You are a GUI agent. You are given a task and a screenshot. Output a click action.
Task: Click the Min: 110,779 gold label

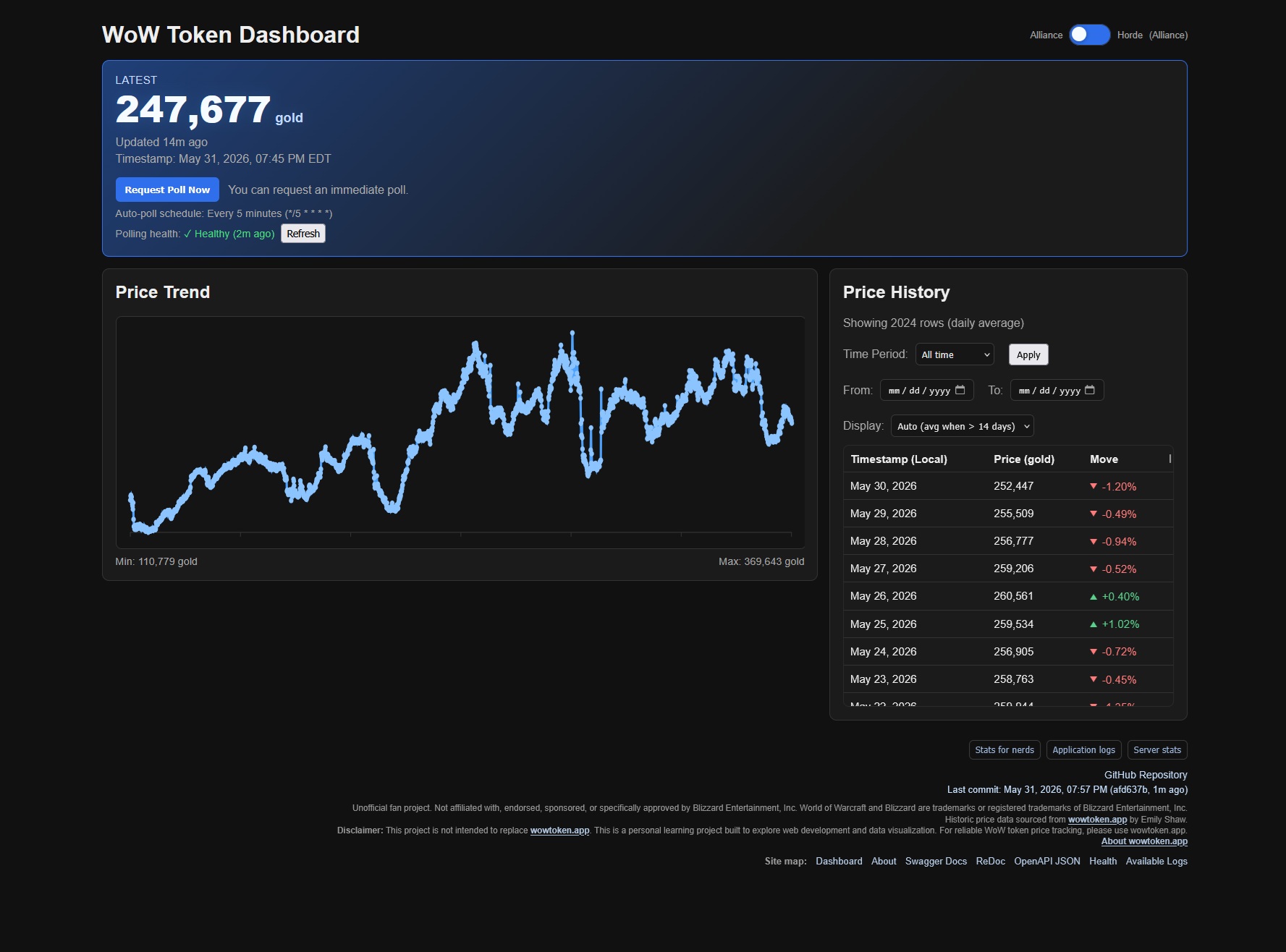(x=156, y=561)
